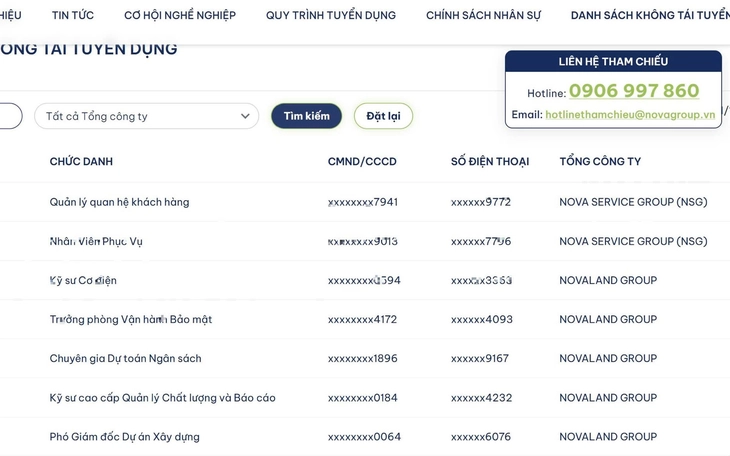Click NOVA SERVICE GROUP in Quản lý row

[633, 202]
